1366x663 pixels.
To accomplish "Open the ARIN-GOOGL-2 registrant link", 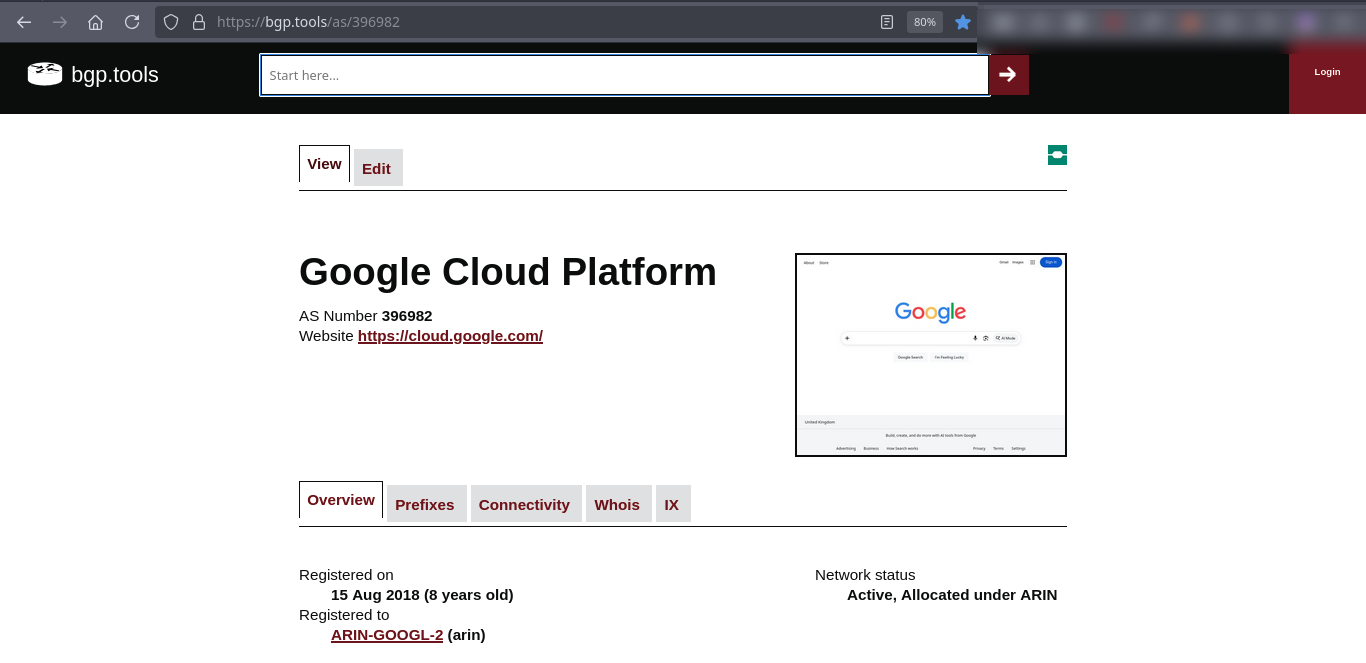I will [x=387, y=635].
